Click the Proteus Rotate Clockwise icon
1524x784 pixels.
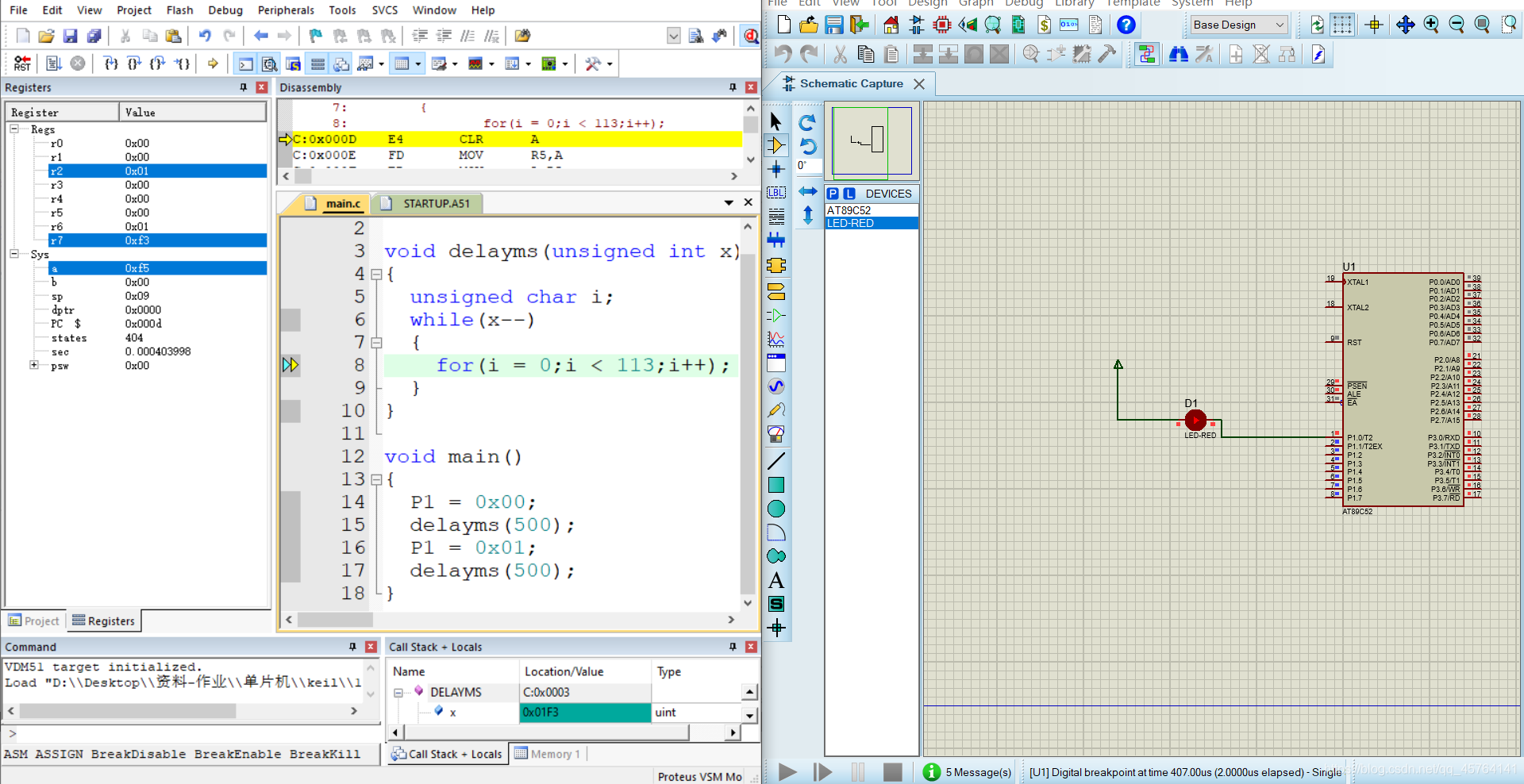(807, 122)
